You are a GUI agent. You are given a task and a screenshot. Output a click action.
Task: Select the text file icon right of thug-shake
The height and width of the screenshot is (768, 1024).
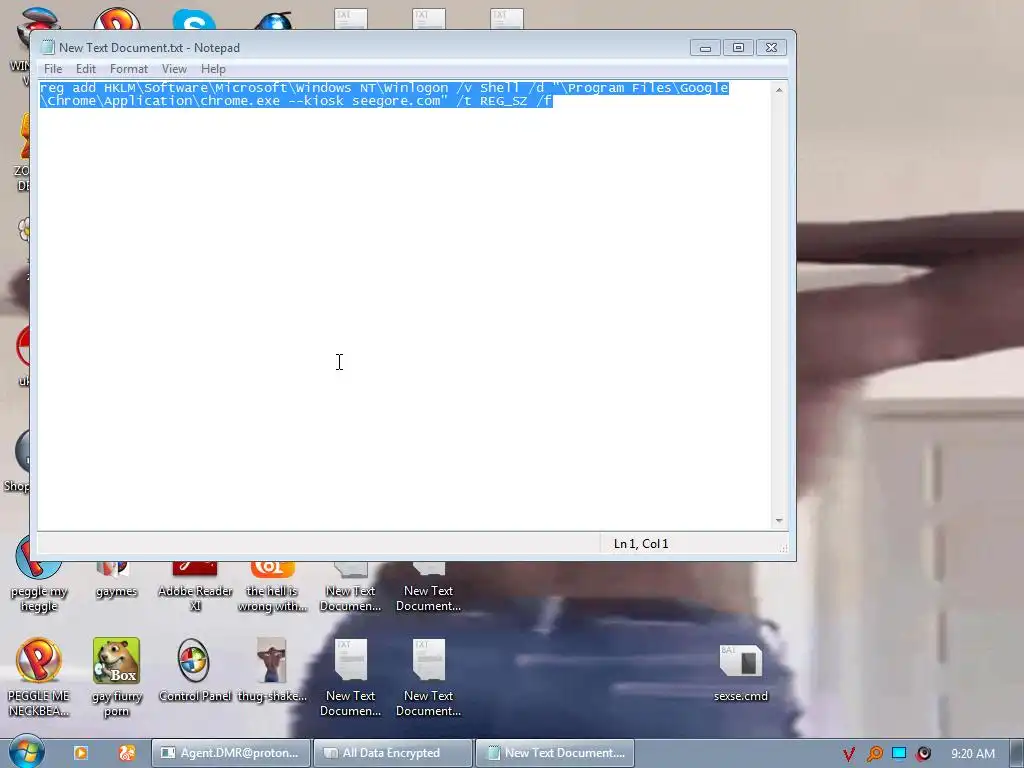point(351,677)
